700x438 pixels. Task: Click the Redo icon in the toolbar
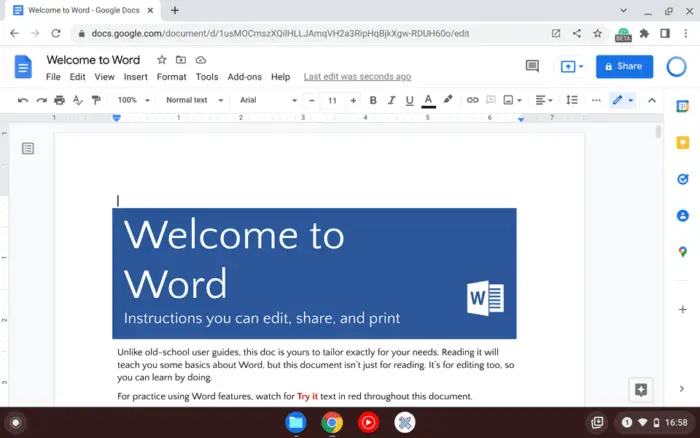[42, 100]
